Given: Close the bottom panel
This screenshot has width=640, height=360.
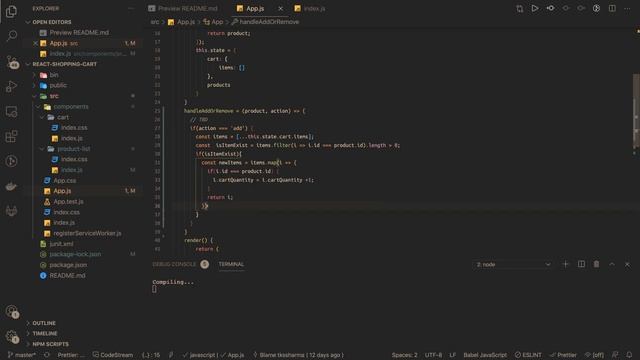Looking at the screenshot, I should pyautogui.click(x=627, y=264).
